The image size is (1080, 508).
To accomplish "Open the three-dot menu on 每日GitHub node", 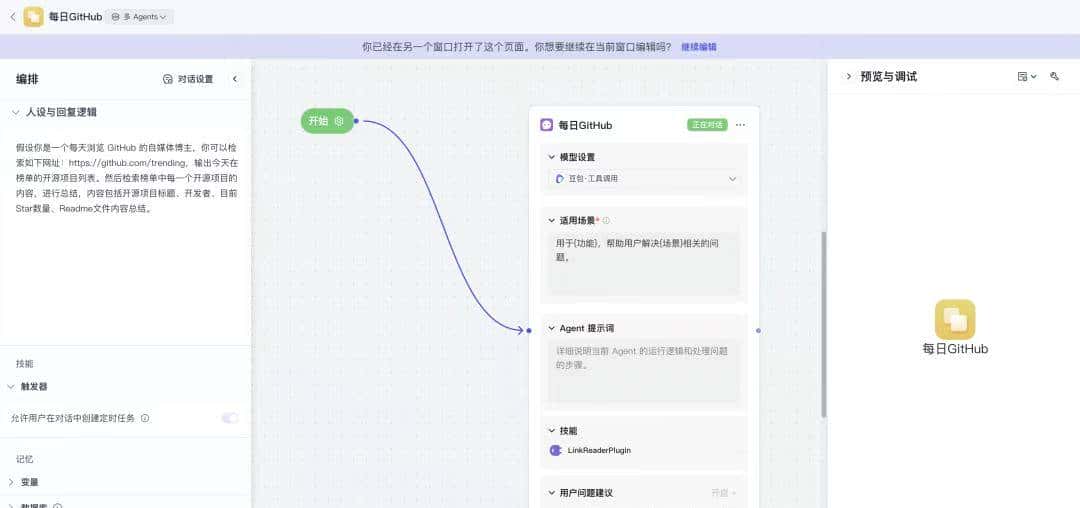I will 740,125.
